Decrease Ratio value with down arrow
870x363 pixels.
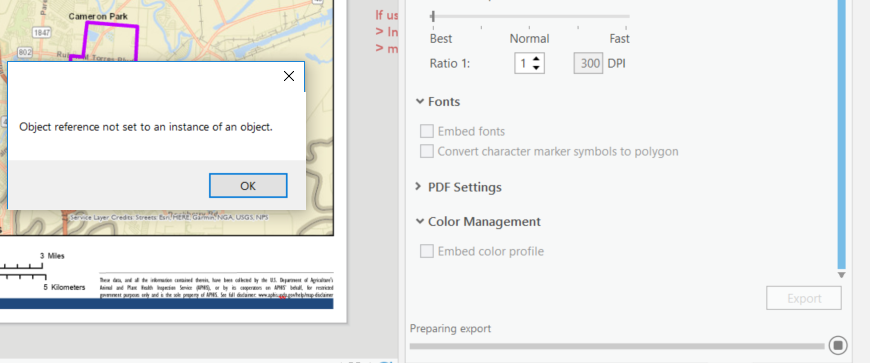click(536, 68)
